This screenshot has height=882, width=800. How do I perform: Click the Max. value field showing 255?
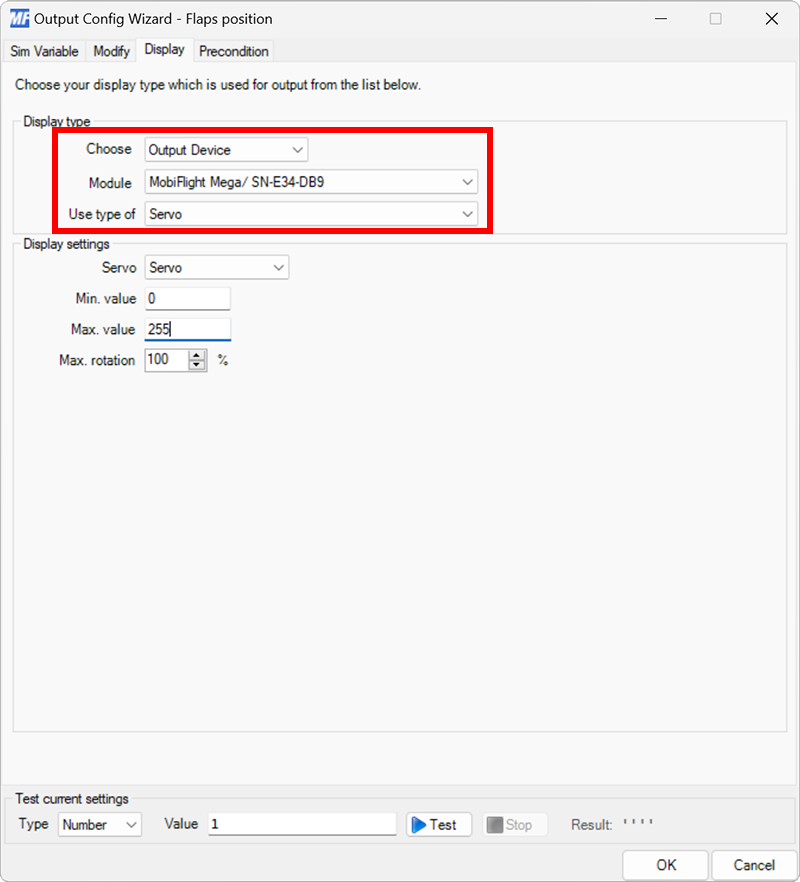pos(187,329)
